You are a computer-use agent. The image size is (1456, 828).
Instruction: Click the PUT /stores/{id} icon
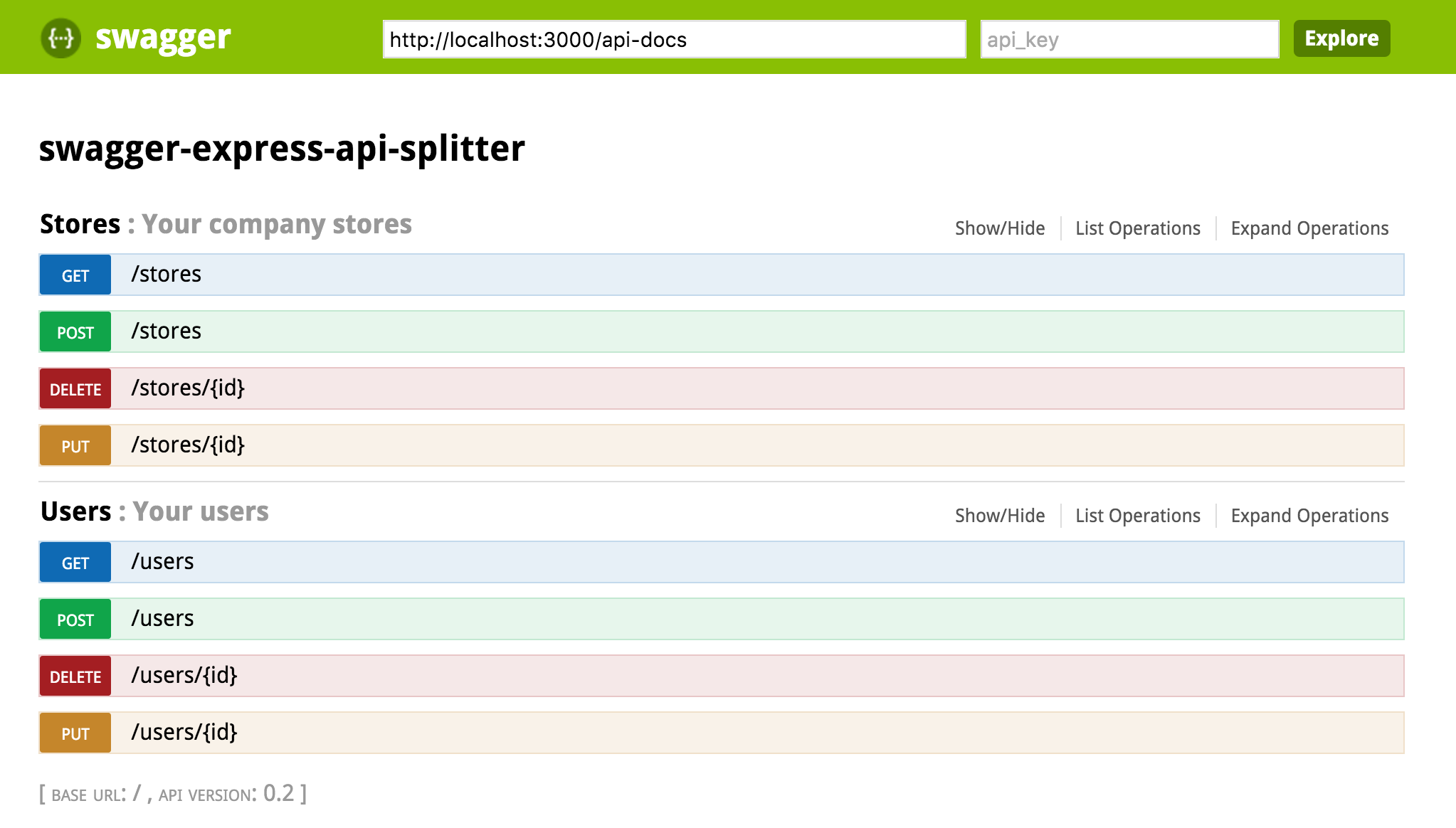coord(76,446)
